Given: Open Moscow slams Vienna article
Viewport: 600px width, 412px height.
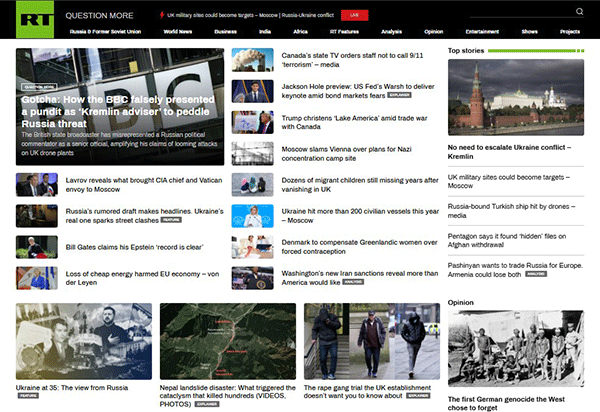Looking at the screenshot, I should pyautogui.click(x=346, y=154).
